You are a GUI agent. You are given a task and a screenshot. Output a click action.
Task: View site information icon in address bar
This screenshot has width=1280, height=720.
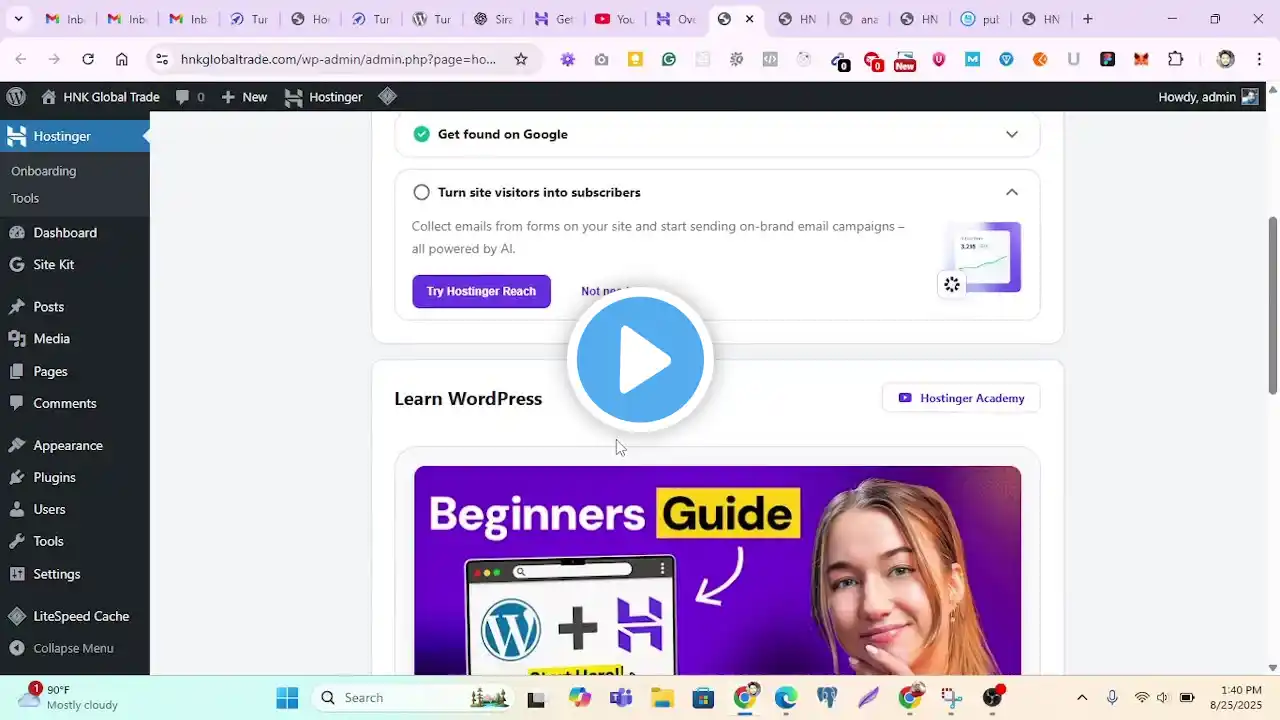coord(162,59)
